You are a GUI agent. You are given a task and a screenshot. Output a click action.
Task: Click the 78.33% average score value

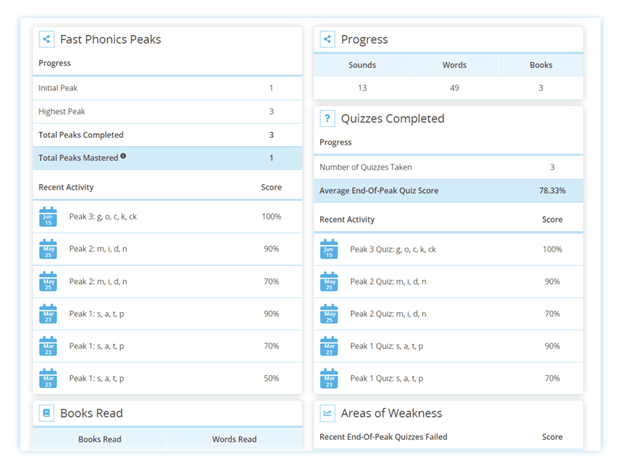(x=552, y=191)
